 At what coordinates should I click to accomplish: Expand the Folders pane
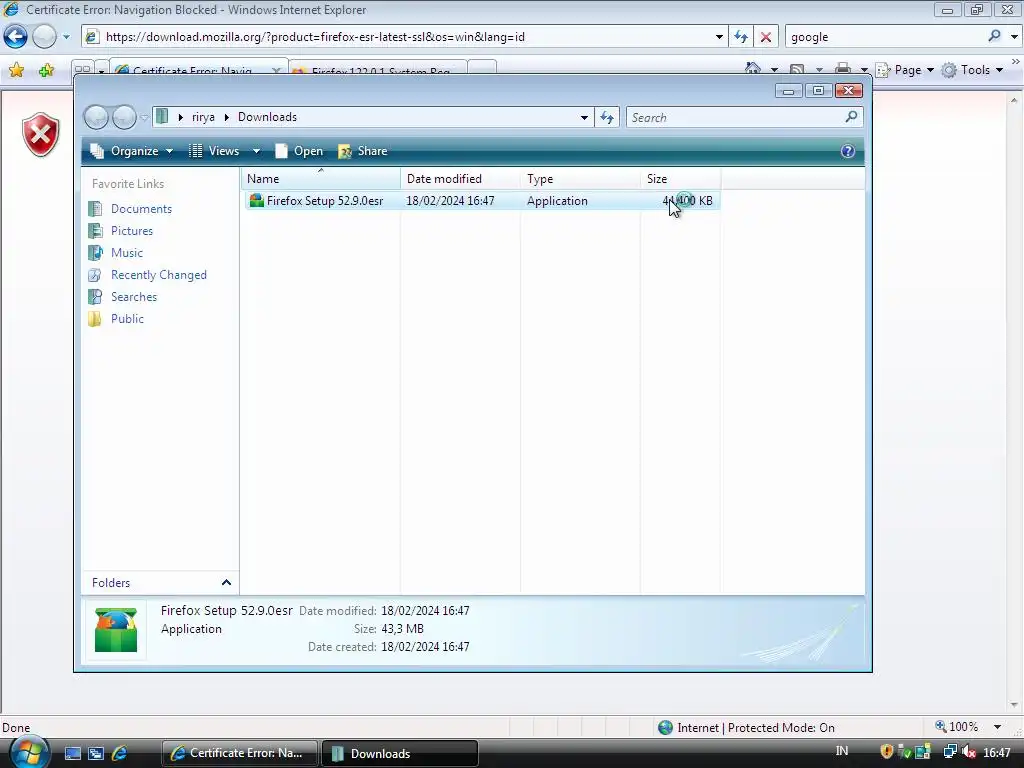(226, 583)
